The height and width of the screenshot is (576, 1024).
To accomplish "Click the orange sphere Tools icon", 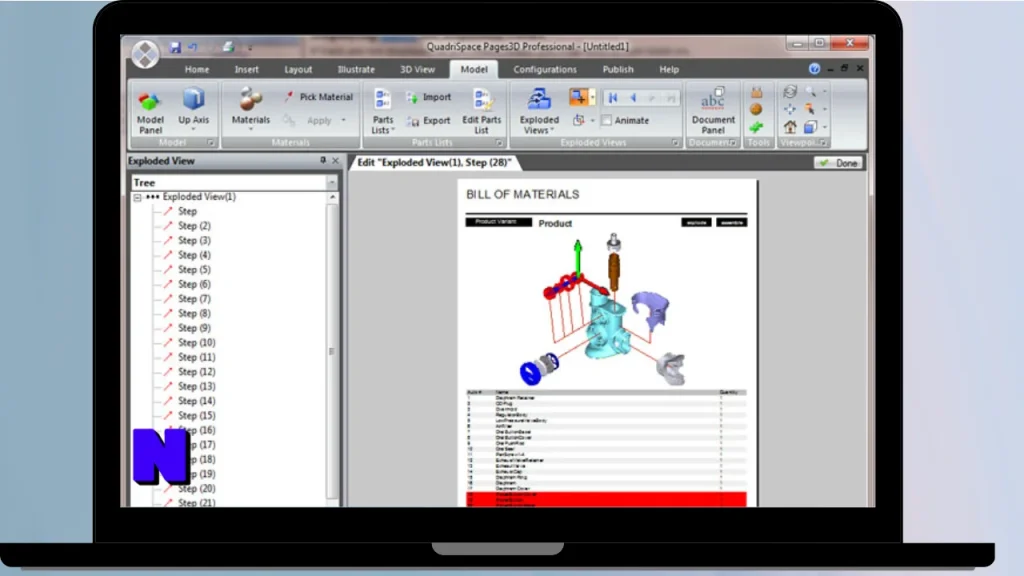I will [x=756, y=109].
